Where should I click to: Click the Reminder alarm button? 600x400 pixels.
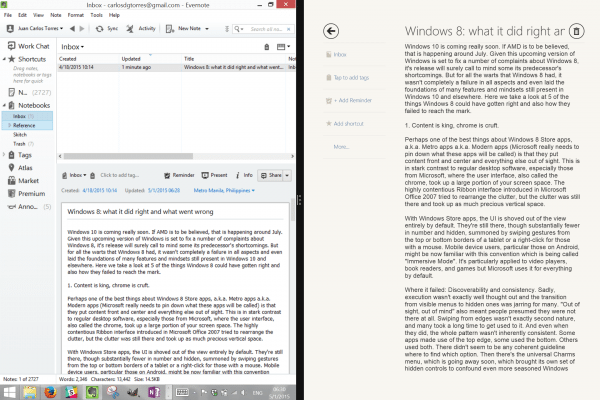[x=179, y=175]
